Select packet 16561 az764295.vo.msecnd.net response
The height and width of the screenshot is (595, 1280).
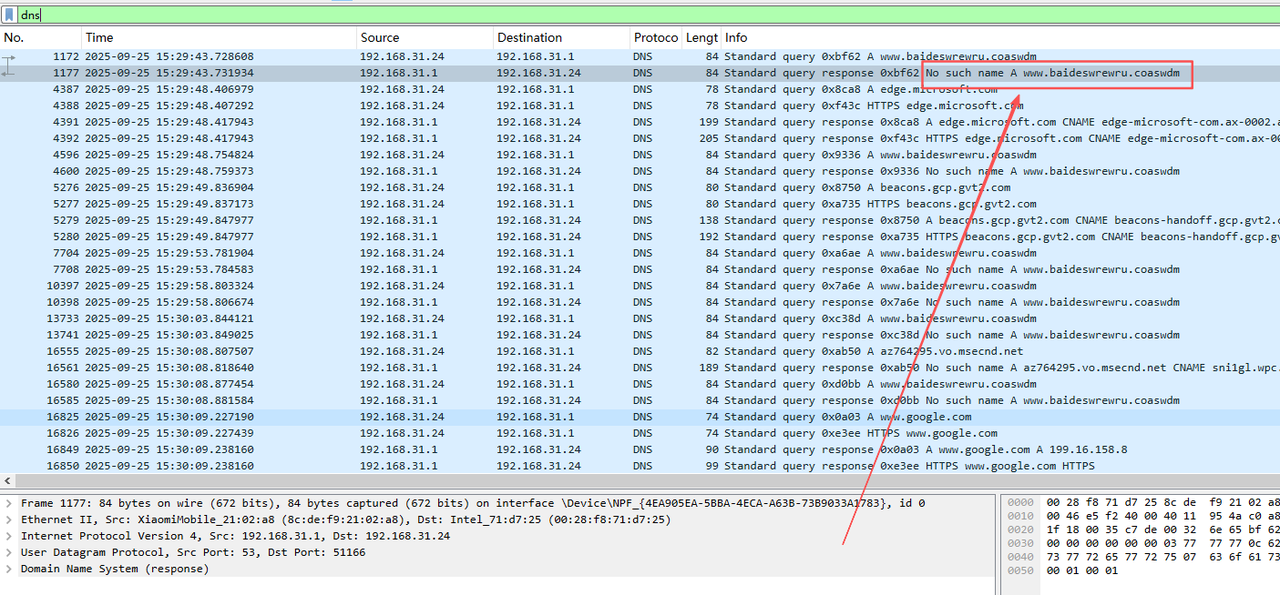tap(400, 368)
